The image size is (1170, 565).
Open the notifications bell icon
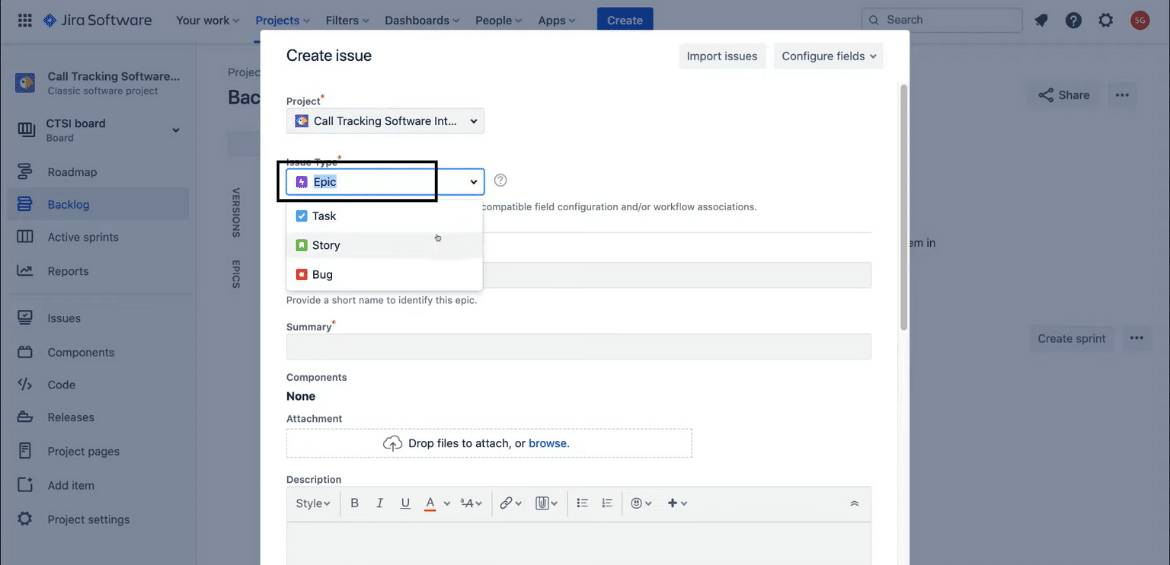1041,21
